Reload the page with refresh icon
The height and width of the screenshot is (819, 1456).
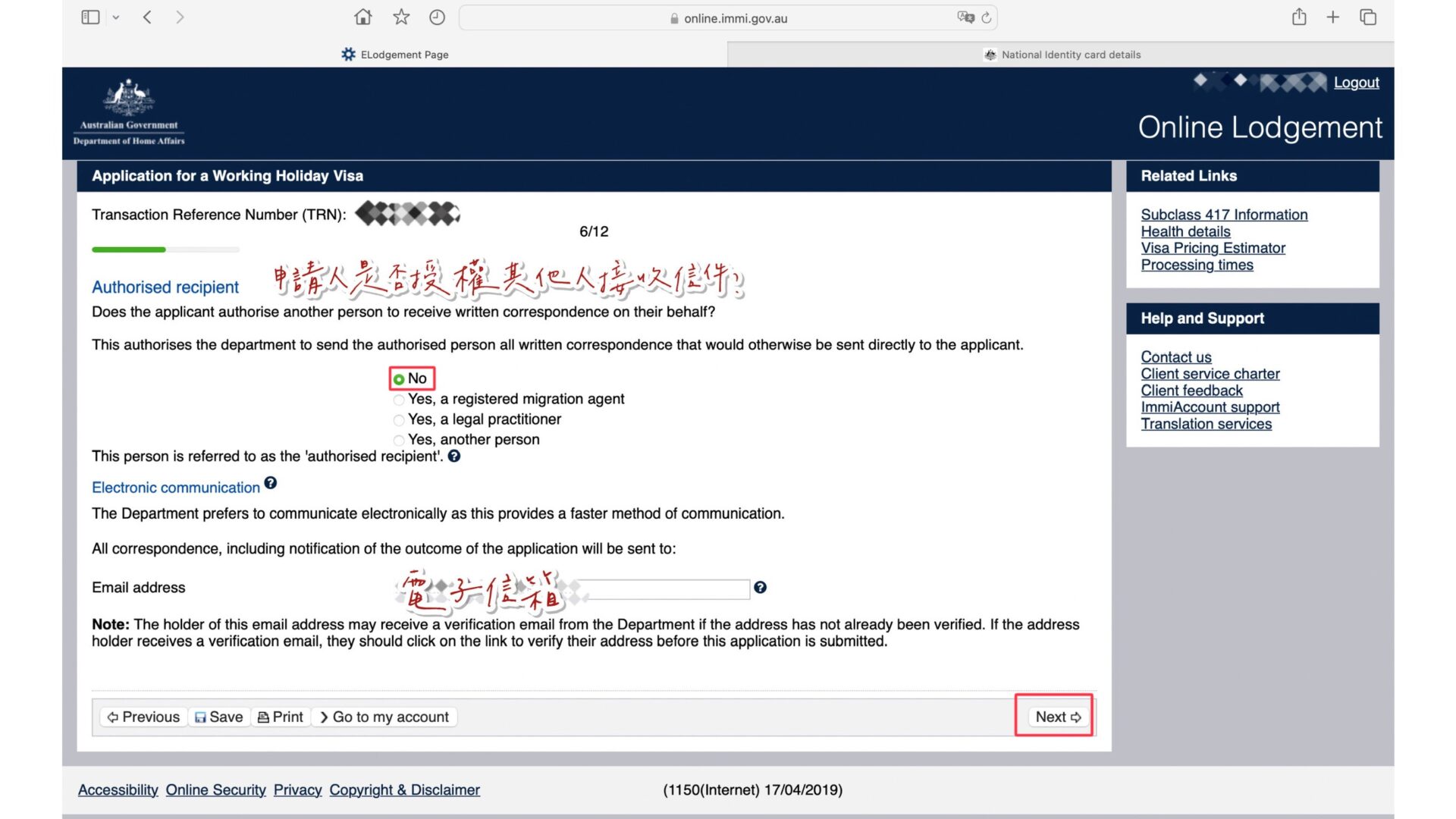click(986, 17)
